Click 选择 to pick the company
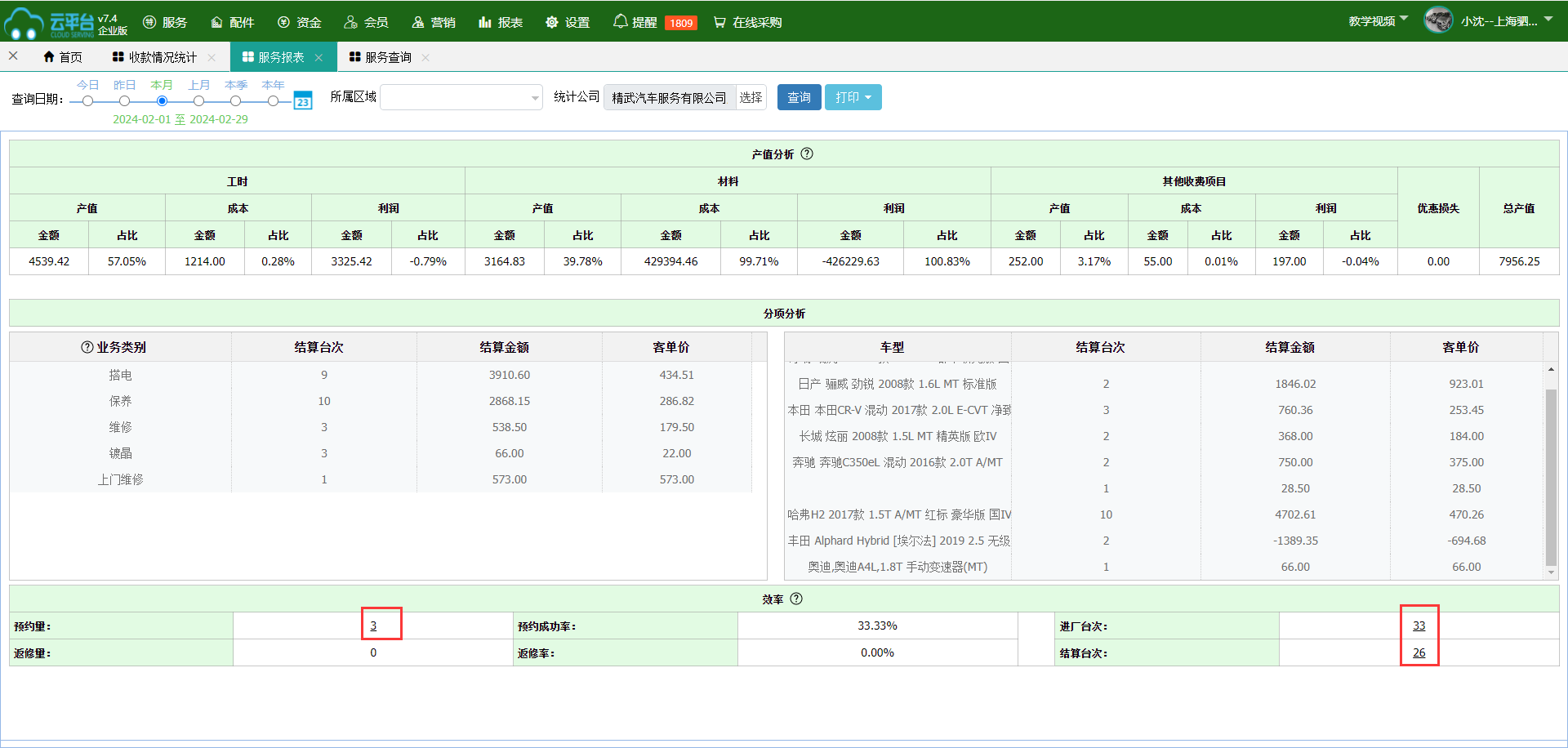1568x748 pixels. pyautogui.click(x=751, y=97)
